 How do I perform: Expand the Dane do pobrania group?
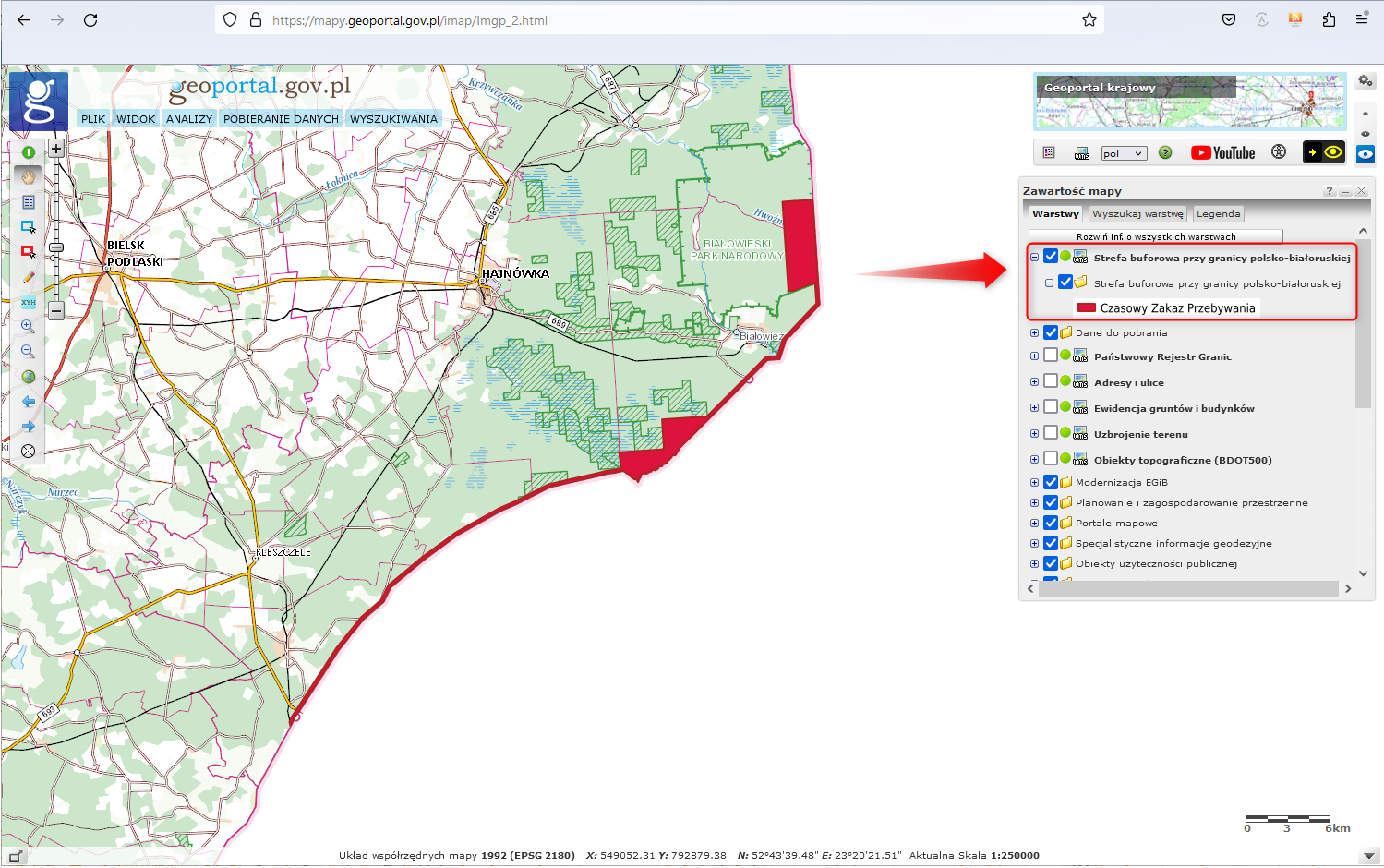pos(1034,332)
